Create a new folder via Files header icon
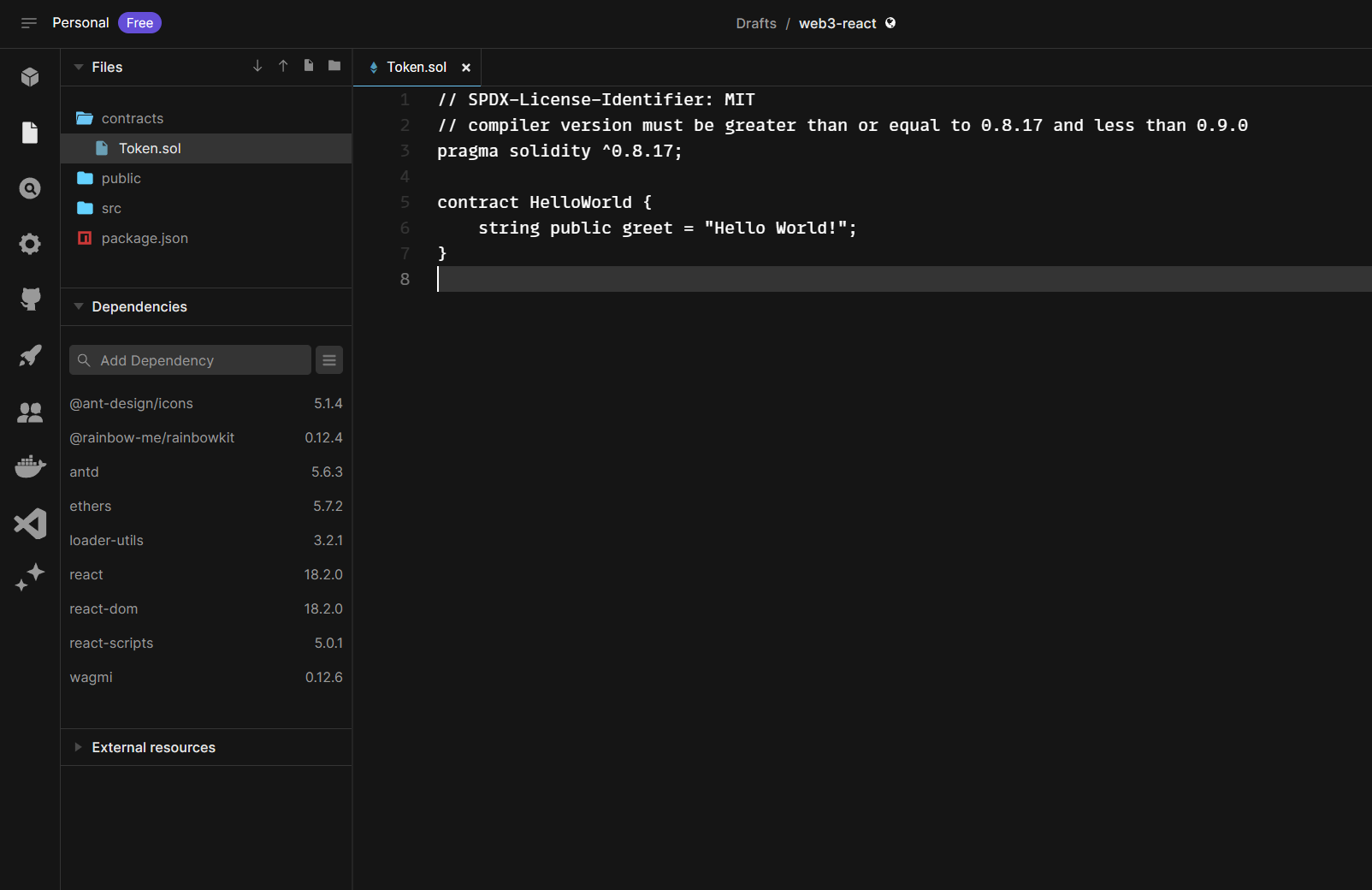 pos(334,66)
